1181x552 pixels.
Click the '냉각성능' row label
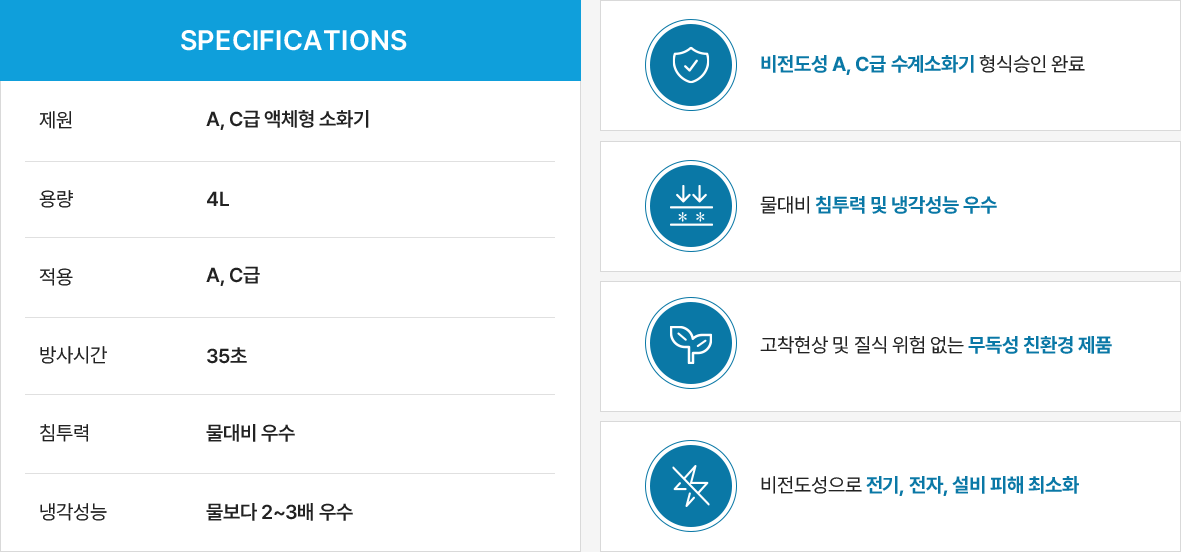pyautogui.click(x=72, y=513)
